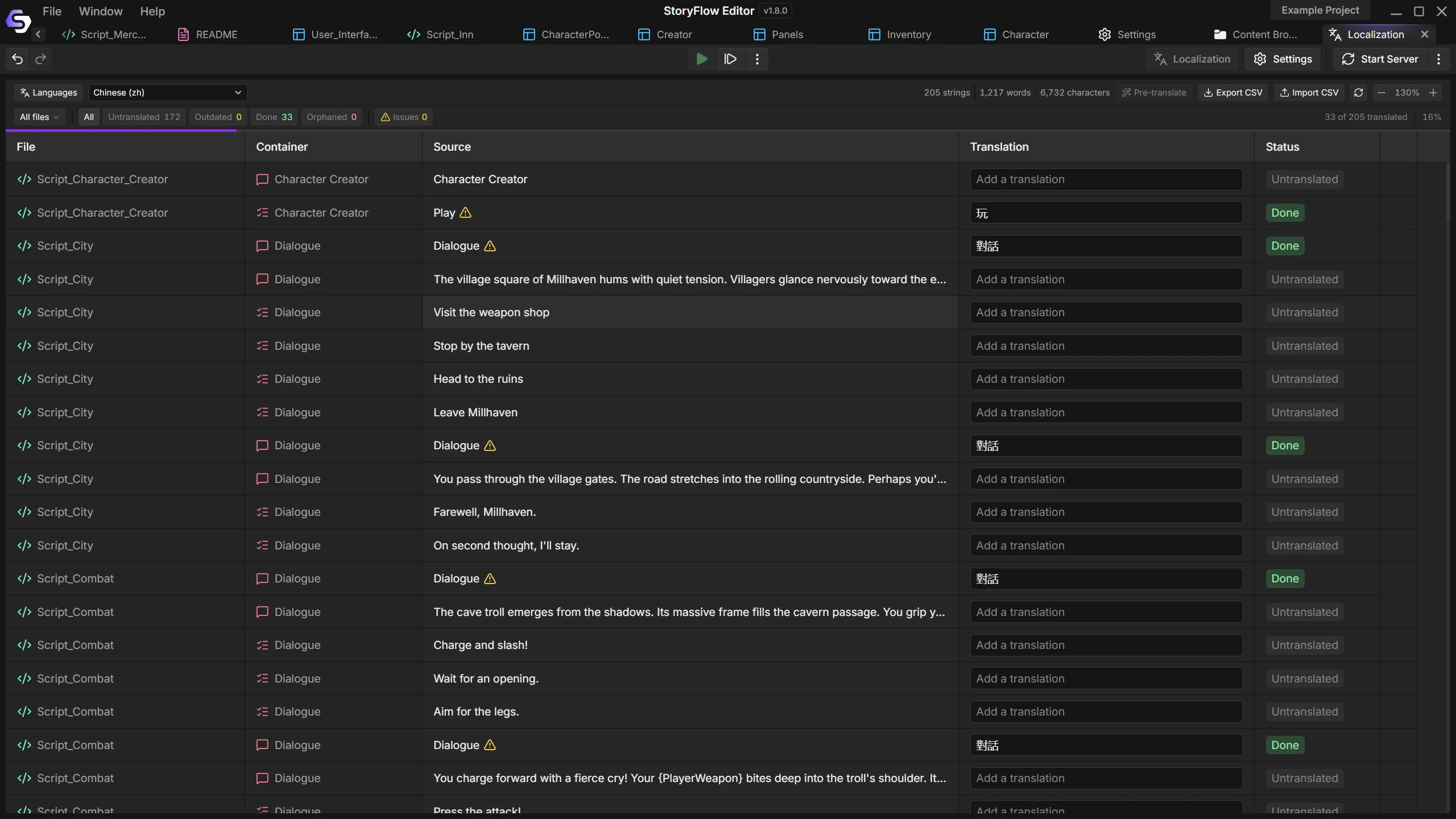Filter by Outdated 0 strings
1456x819 pixels.
[x=218, y=117]
